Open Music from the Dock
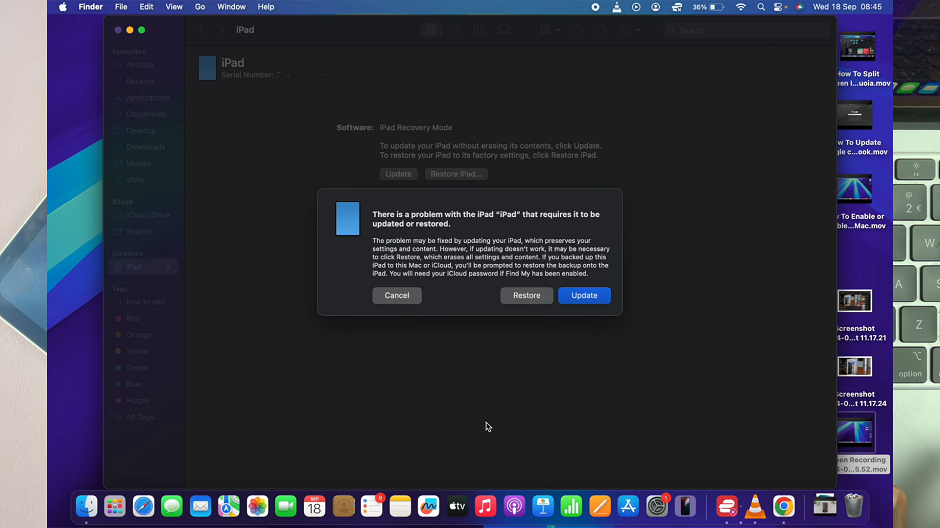Viewport: 940px width, 528px height. click(x=486, y=506)
